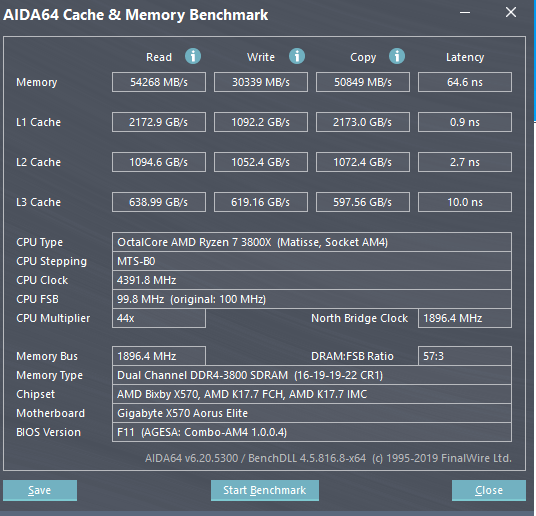Select L1 Cache Write value 1092.2 GB/s

[x=261, y=122]
